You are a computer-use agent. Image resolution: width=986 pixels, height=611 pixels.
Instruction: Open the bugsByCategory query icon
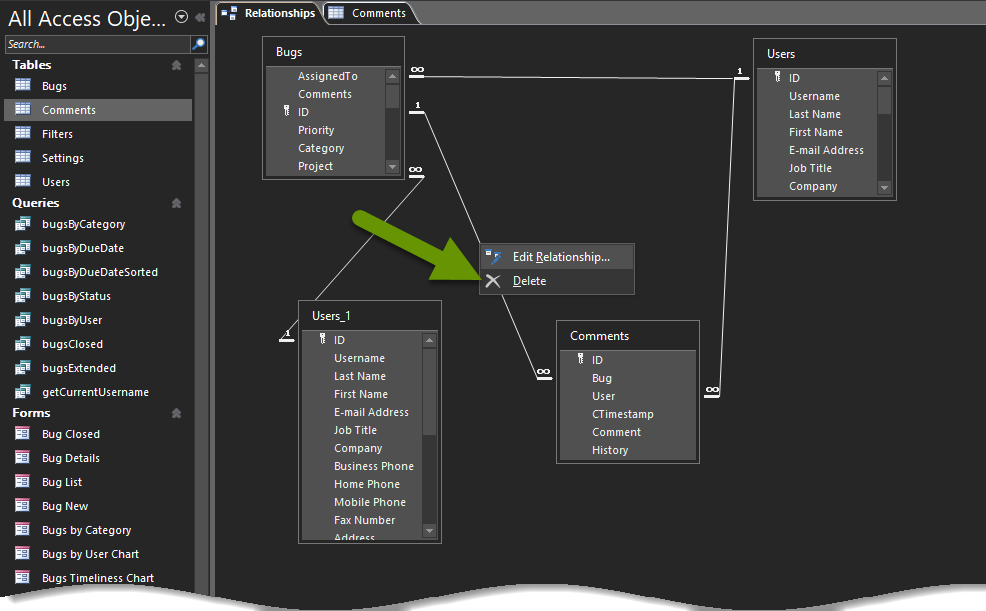coord(23,224)
